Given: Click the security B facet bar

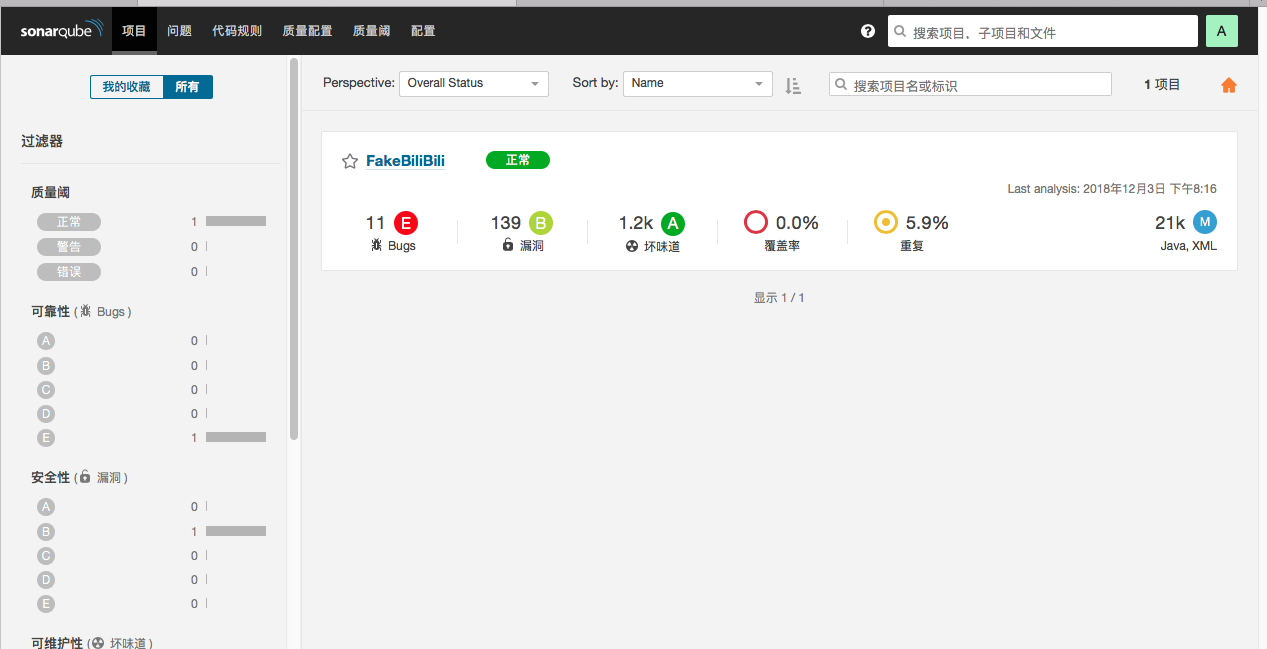Looking at the screenshot, I should pos(236,531).
